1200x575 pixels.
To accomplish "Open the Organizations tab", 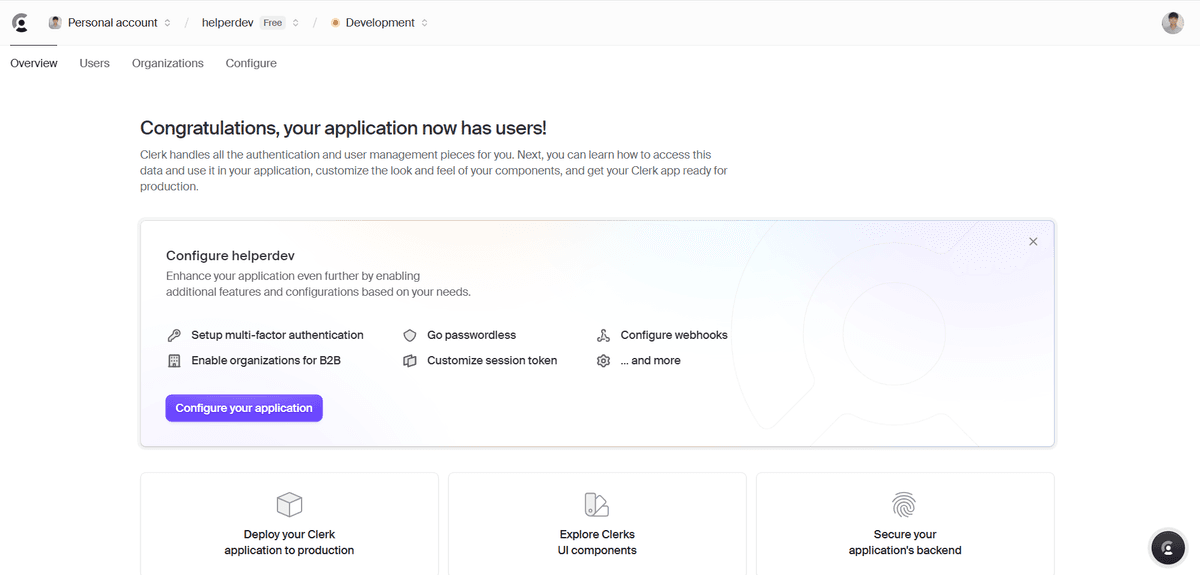I will (167, 63).
